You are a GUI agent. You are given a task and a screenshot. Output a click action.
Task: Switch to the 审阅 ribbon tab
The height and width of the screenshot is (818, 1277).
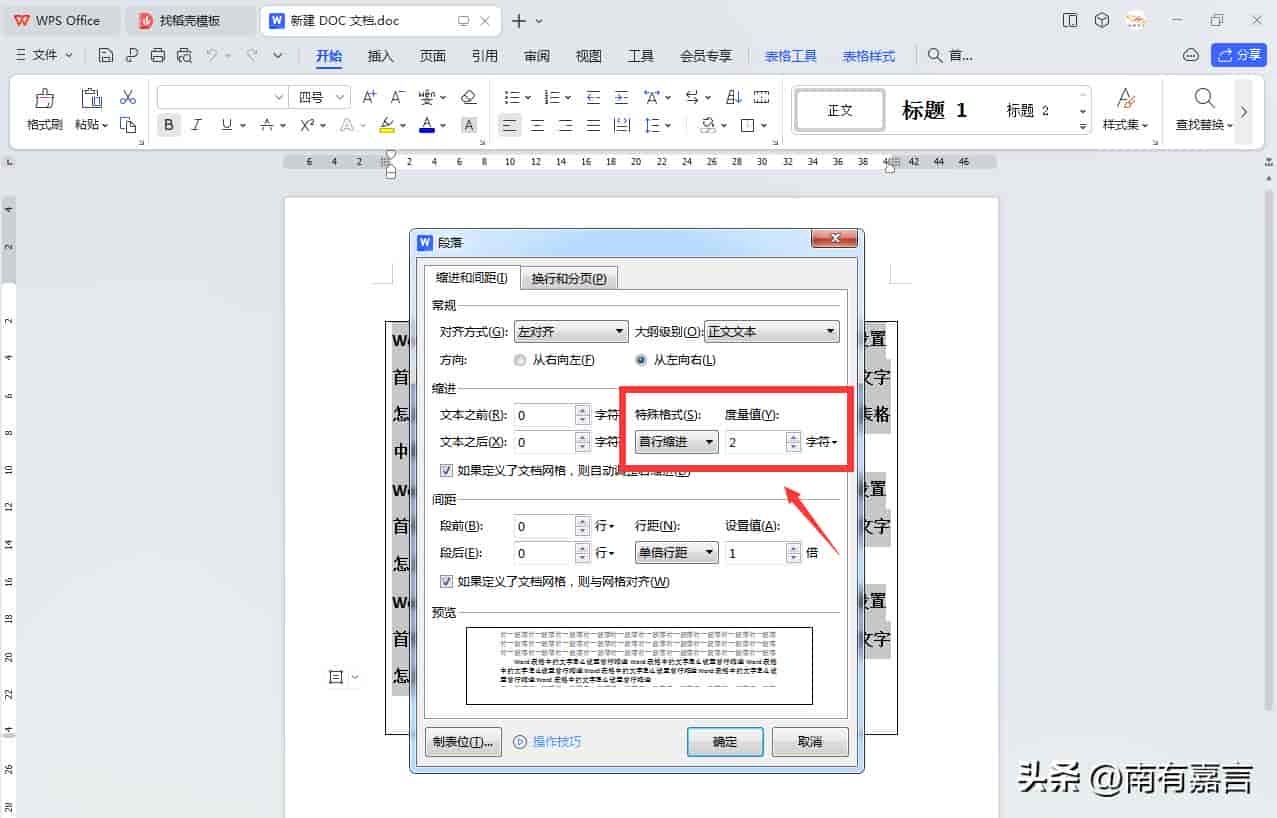[x=537, y=56]
